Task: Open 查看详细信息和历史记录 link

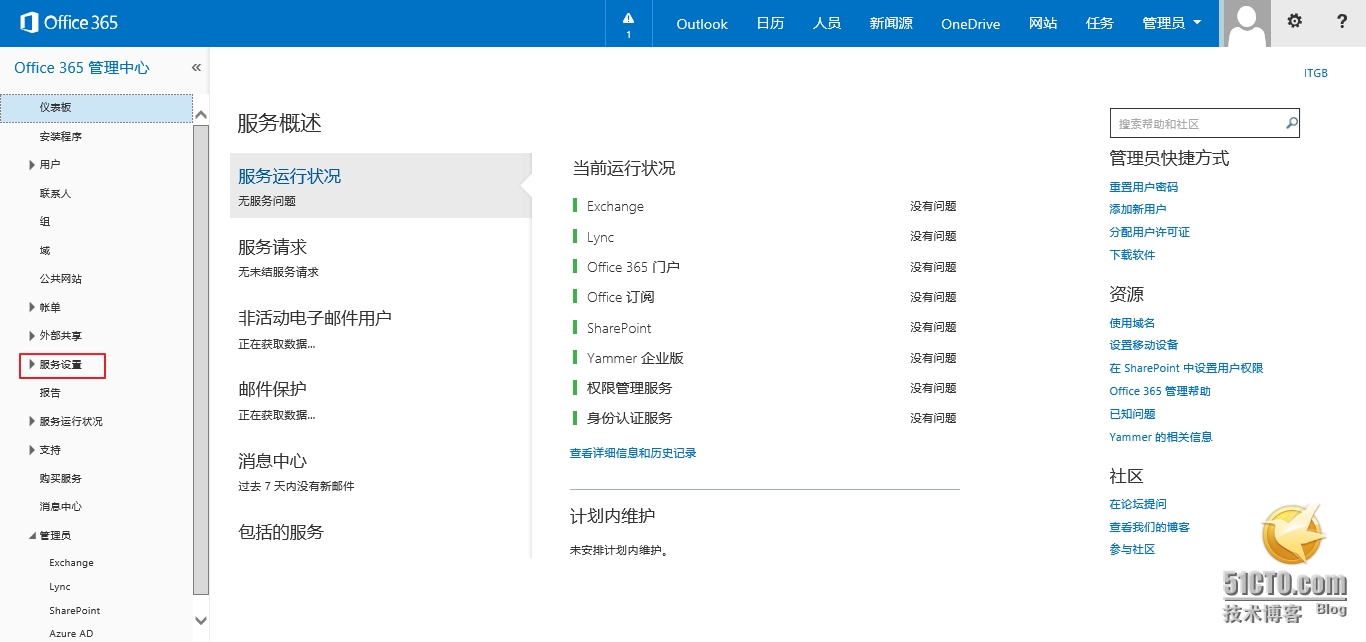Action: [x=632, y=453]
